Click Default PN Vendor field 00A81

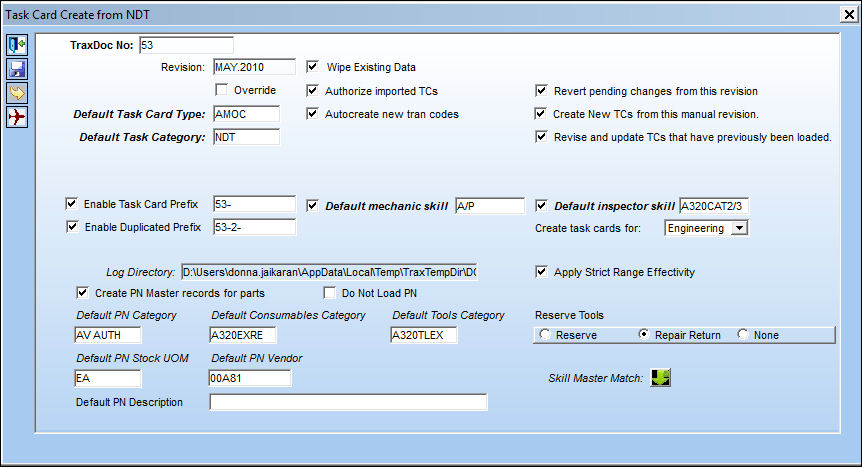[250, 378]
